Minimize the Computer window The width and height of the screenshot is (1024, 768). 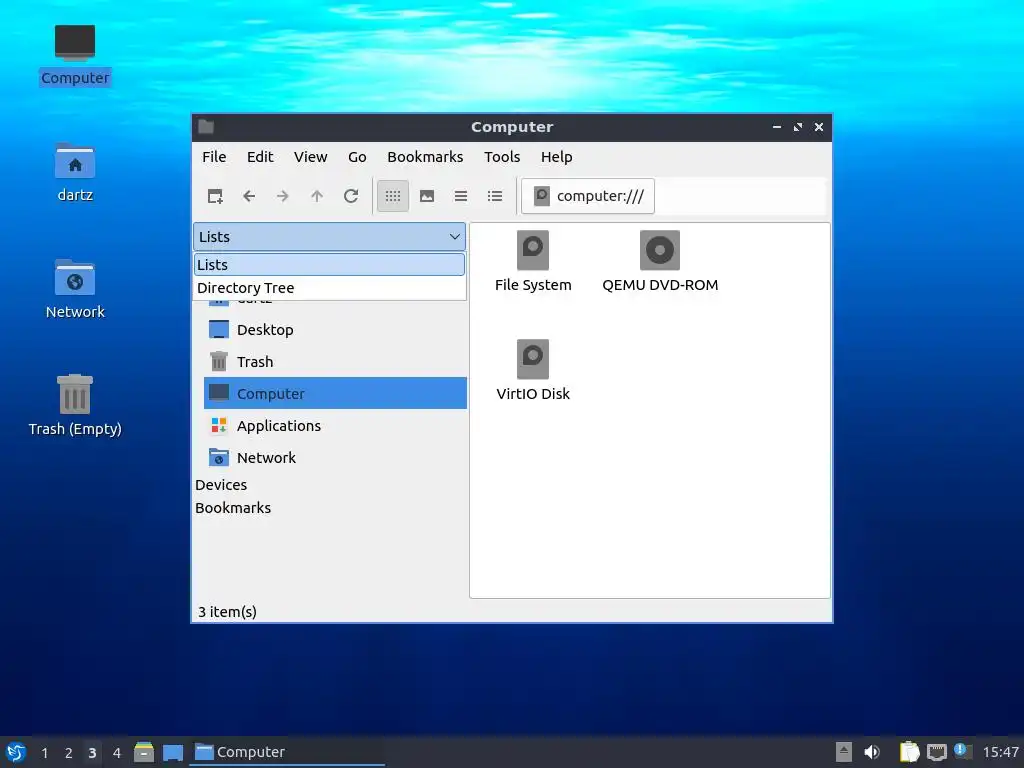click(776, 127)
